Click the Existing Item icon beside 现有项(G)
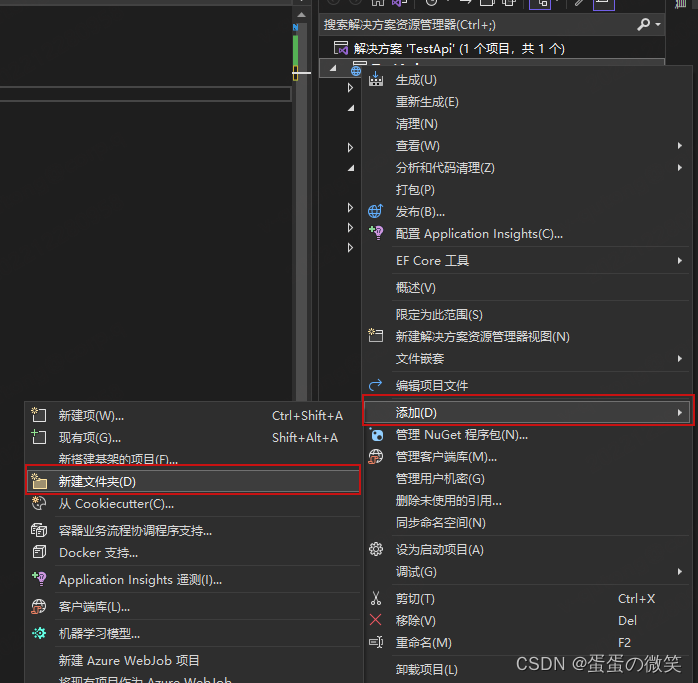The width and height of the screenshot is (698, 683). pos(39,437)
